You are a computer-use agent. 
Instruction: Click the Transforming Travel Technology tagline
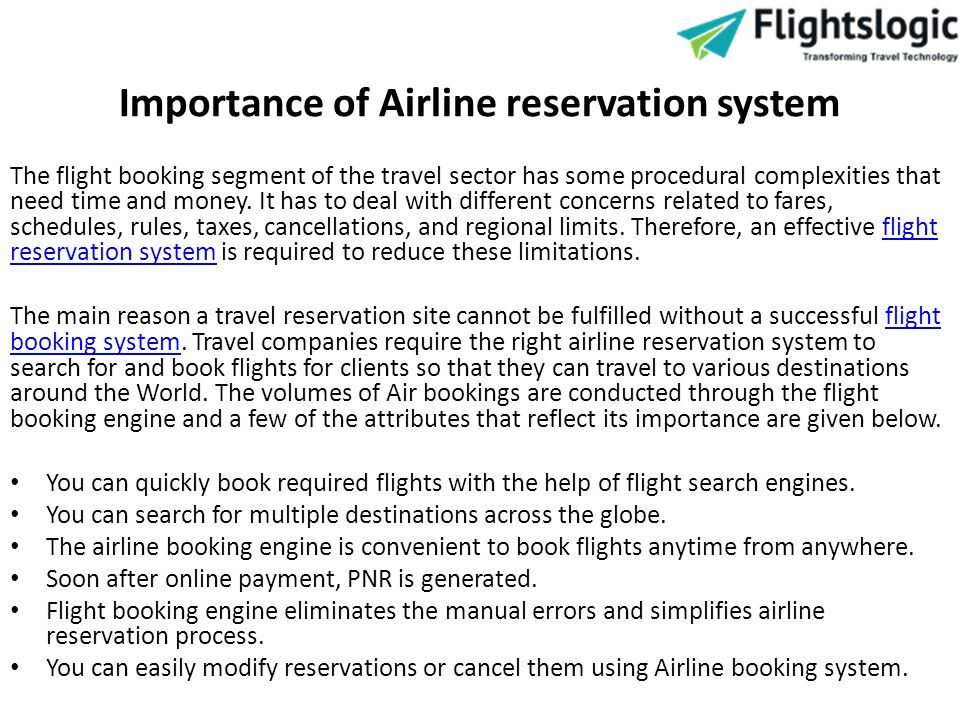pos(880,56)
